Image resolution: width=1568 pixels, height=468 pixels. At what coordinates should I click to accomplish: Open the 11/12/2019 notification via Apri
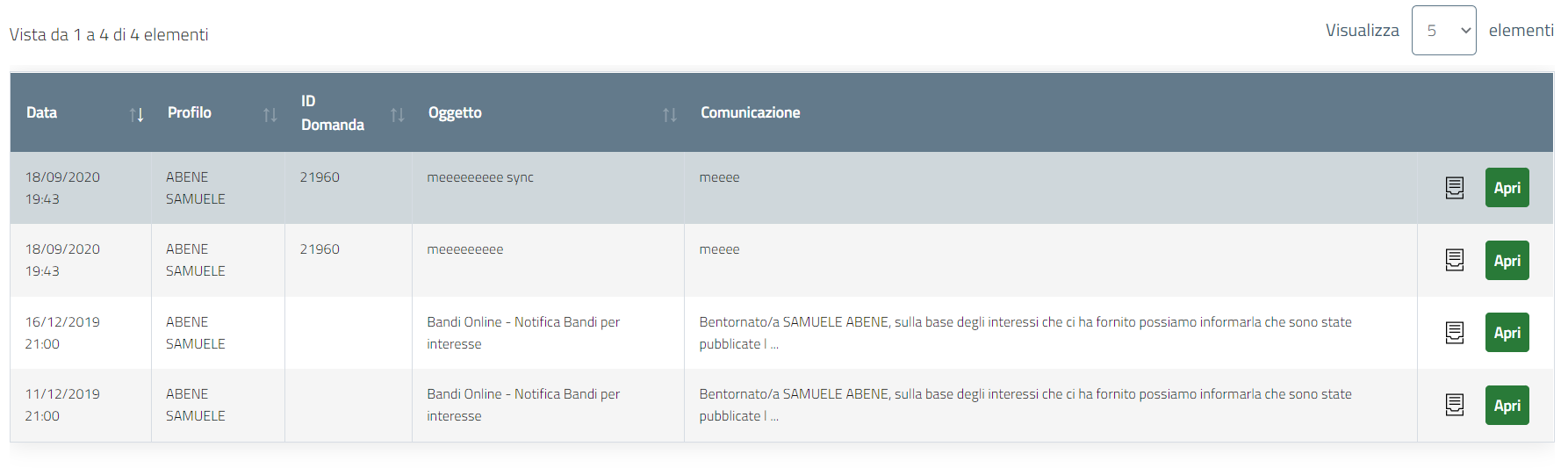[x=1507, y=406]
